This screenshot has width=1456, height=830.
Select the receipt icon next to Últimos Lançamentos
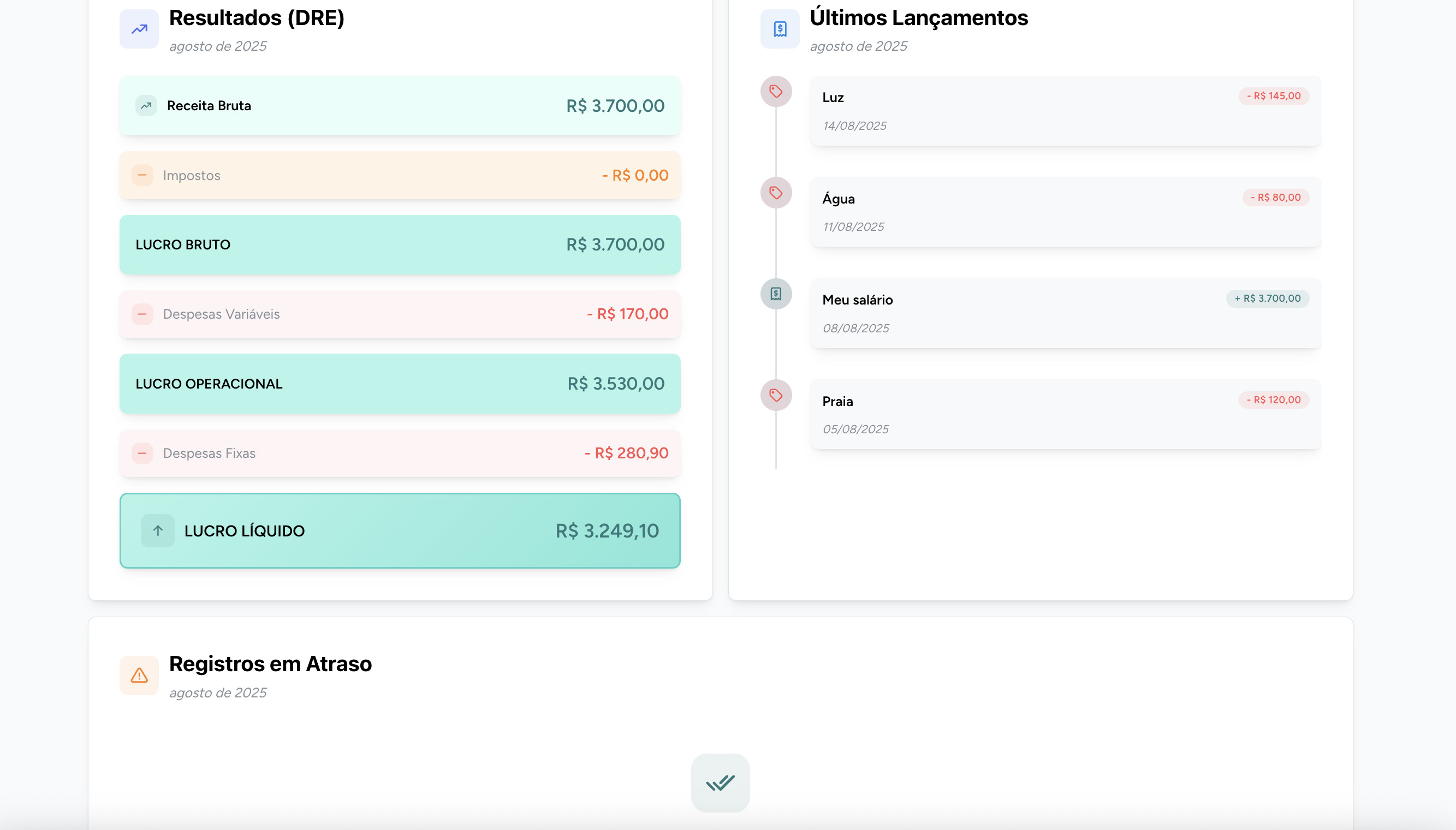(x=778, y=27)
